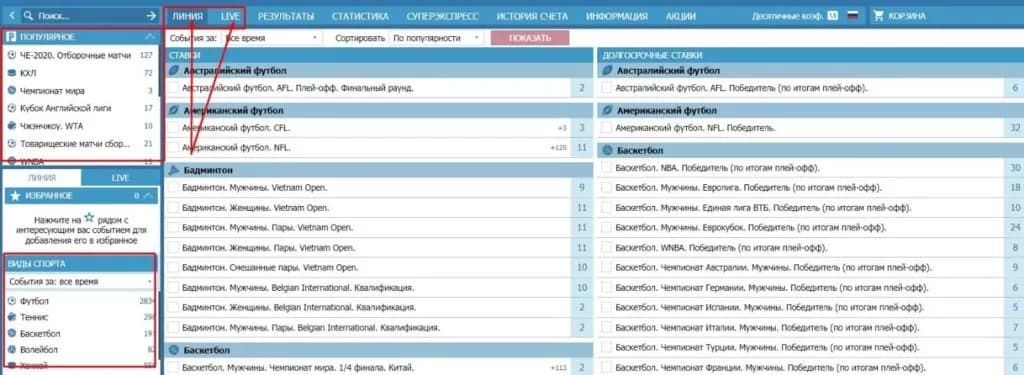The width and height of the screenshot is (1024, 375).
Task: Click the search magnifier icon
Action: [x=29, y=16]
